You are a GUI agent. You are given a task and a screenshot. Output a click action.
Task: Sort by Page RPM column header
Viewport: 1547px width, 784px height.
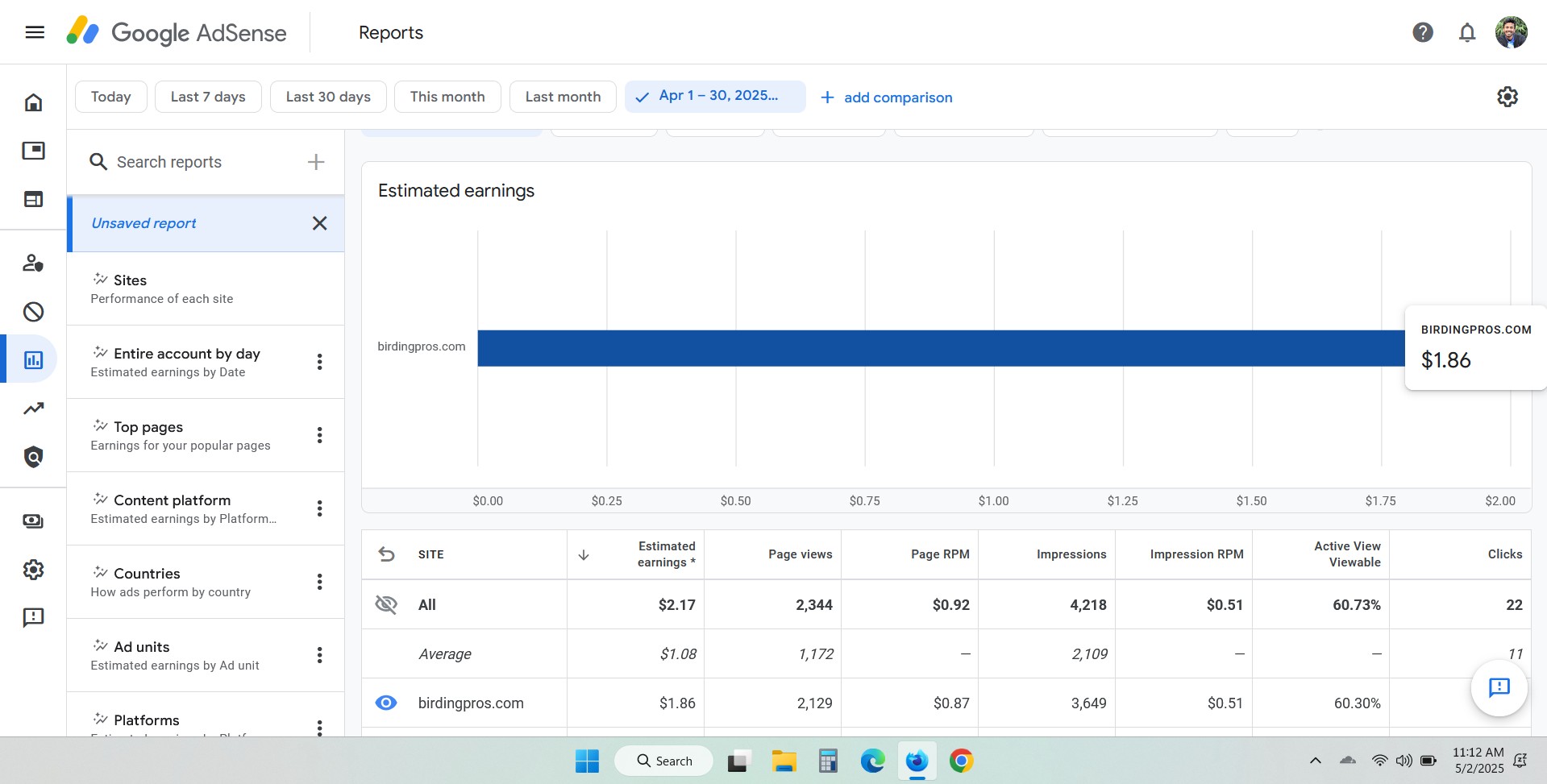pyautogui.click(x=940, y=554)
